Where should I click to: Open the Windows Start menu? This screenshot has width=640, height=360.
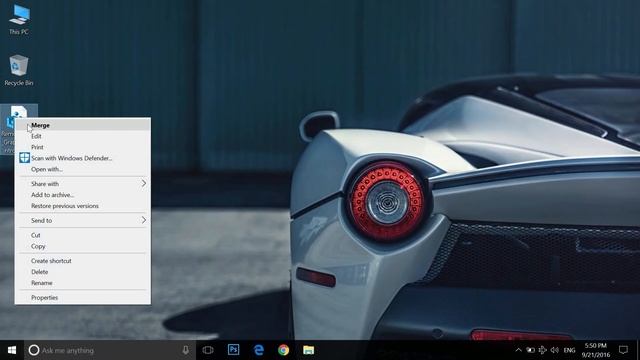tap(12, 350)
